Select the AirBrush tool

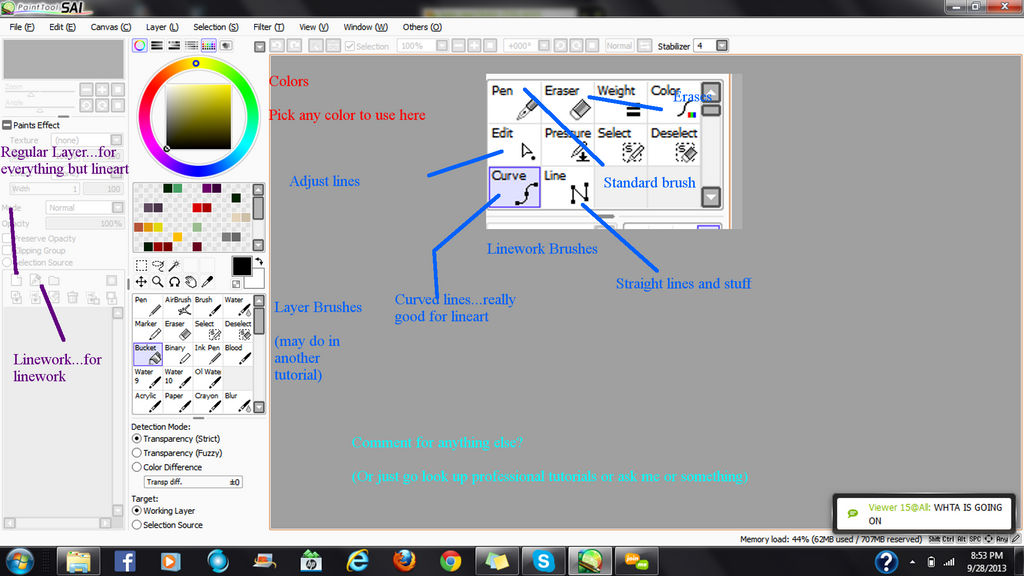point(178,306)
